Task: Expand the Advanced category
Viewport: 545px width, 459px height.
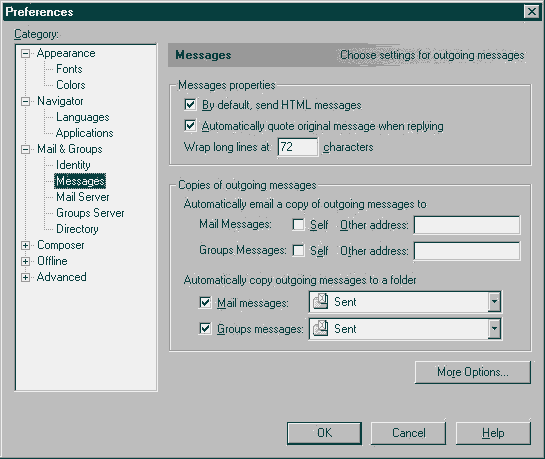Action: 25,277
